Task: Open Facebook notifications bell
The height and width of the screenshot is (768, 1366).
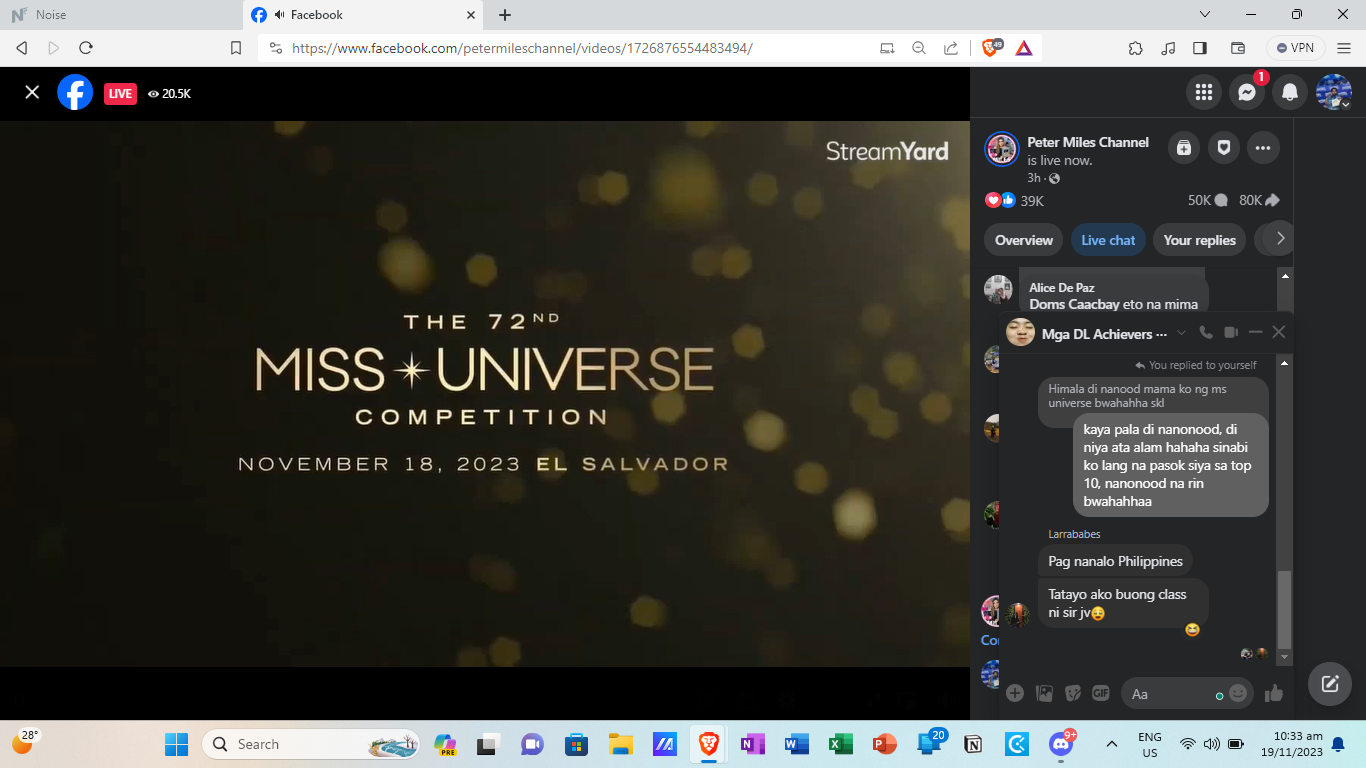Action: 1290,92
